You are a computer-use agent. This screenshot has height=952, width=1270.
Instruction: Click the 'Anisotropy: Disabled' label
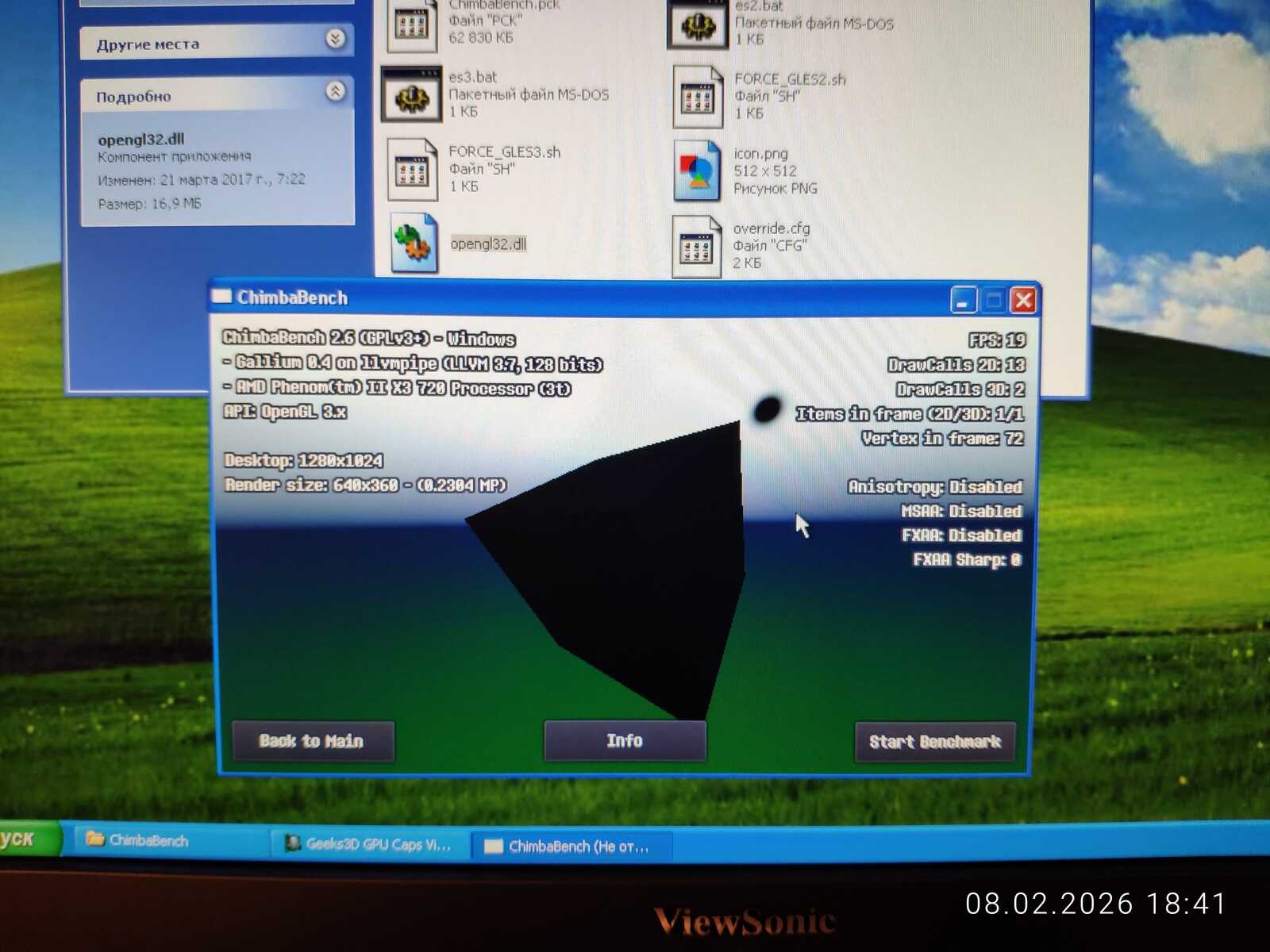[x=935, y=486]
